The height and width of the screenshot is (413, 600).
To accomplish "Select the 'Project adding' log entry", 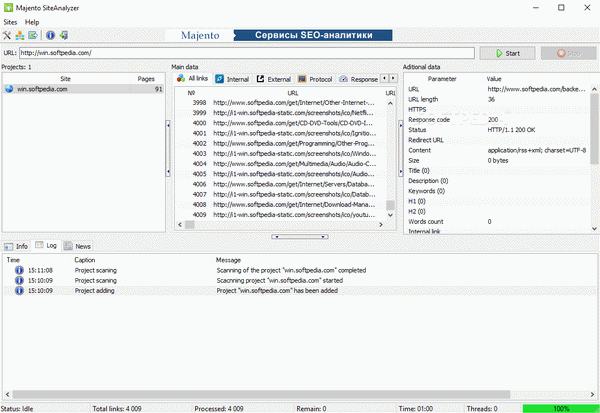I will pos(300,291).
